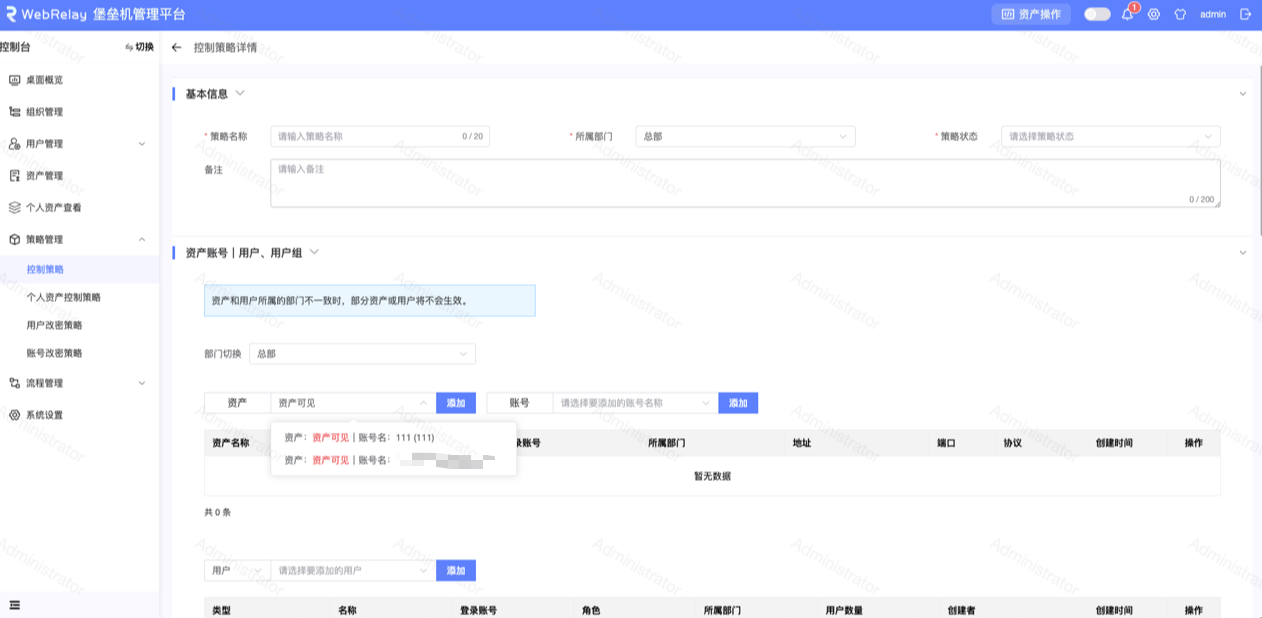Screen dimensions: 1262x618
Task: Click the 控制策略详情 page title
Action: click(225, 47)
